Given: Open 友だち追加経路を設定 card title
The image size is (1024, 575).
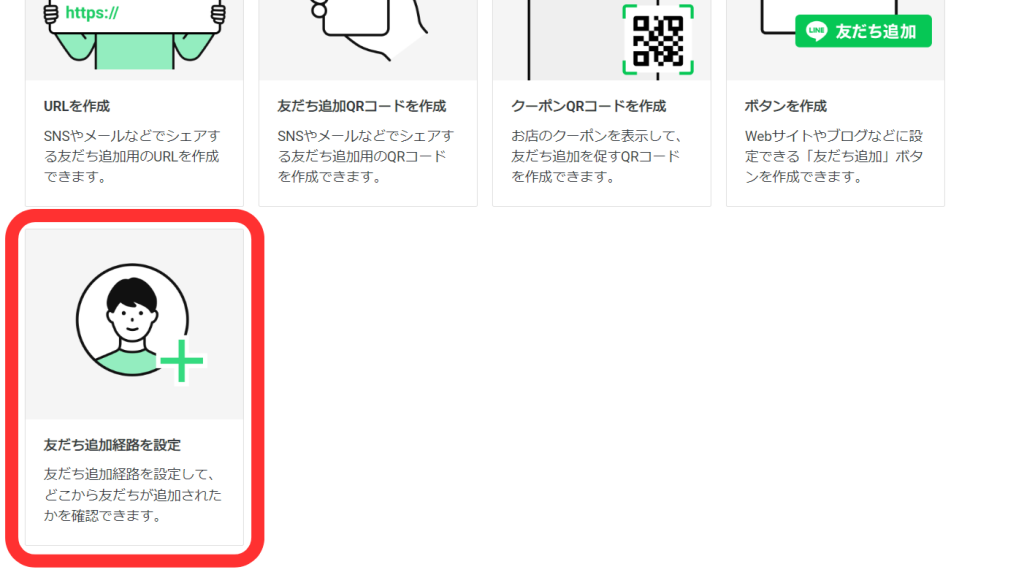Looking at the screenshot, I should pyautogui.click(x=112, y=445).
